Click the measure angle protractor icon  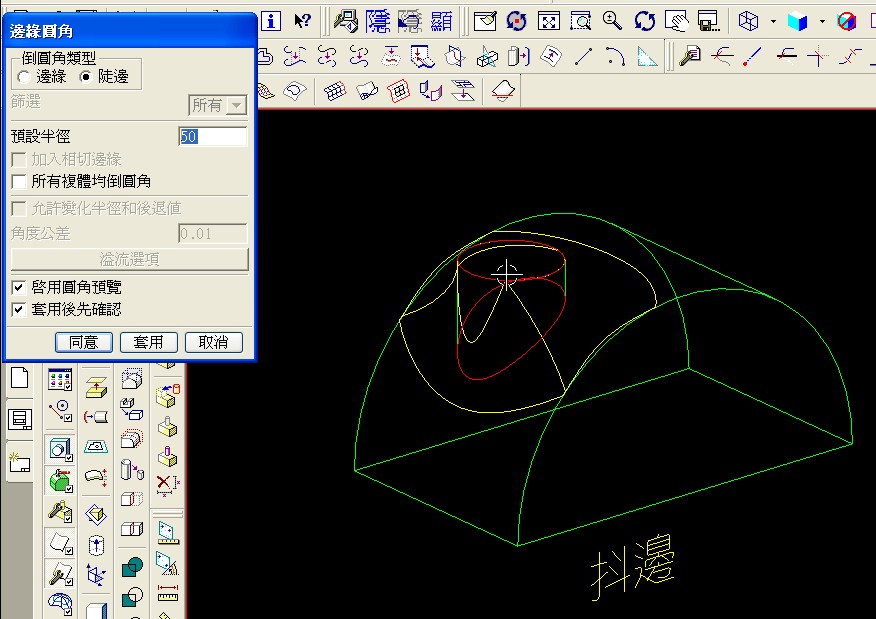tap(167, 563)
